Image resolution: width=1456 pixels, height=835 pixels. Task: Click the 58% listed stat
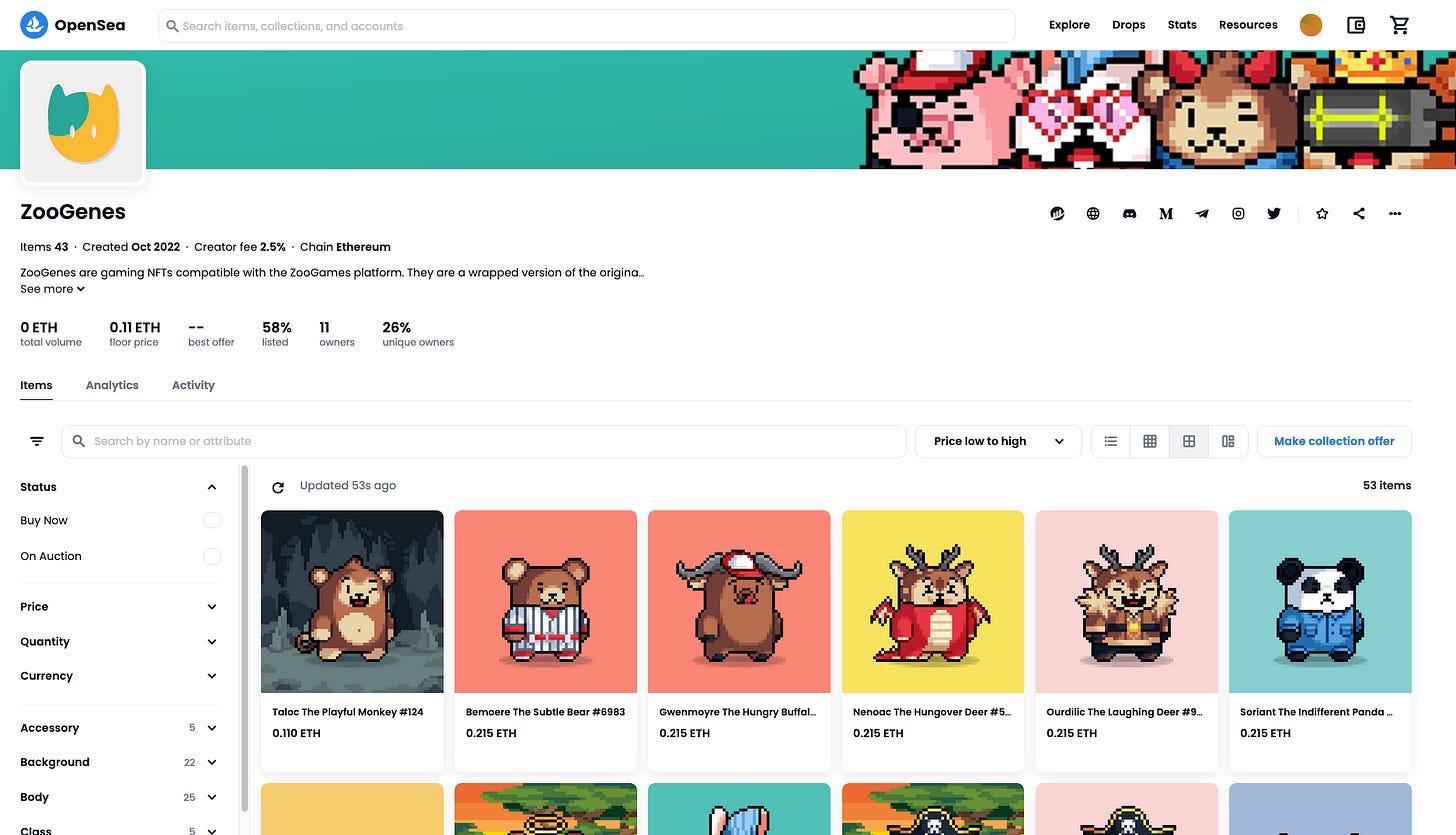pos(276,334)
